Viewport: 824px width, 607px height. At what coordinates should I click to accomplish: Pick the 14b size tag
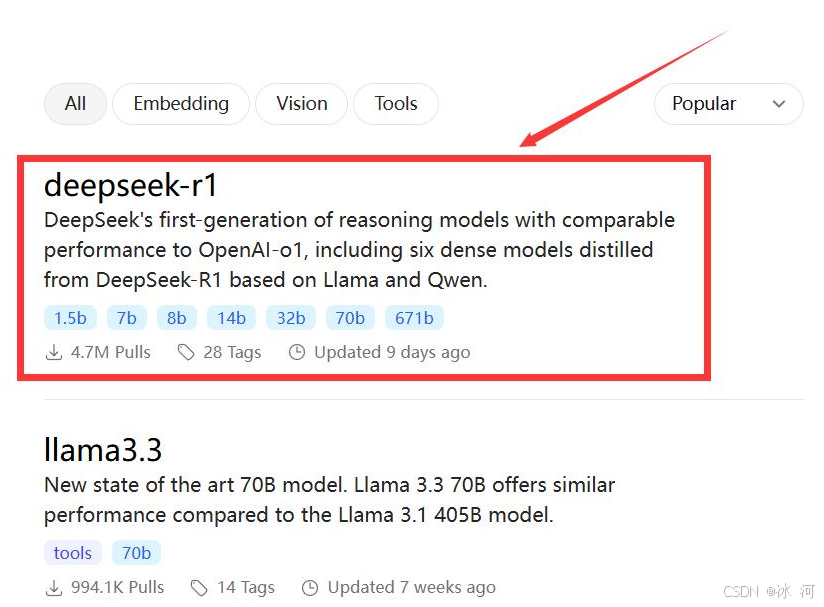(231, 318)
